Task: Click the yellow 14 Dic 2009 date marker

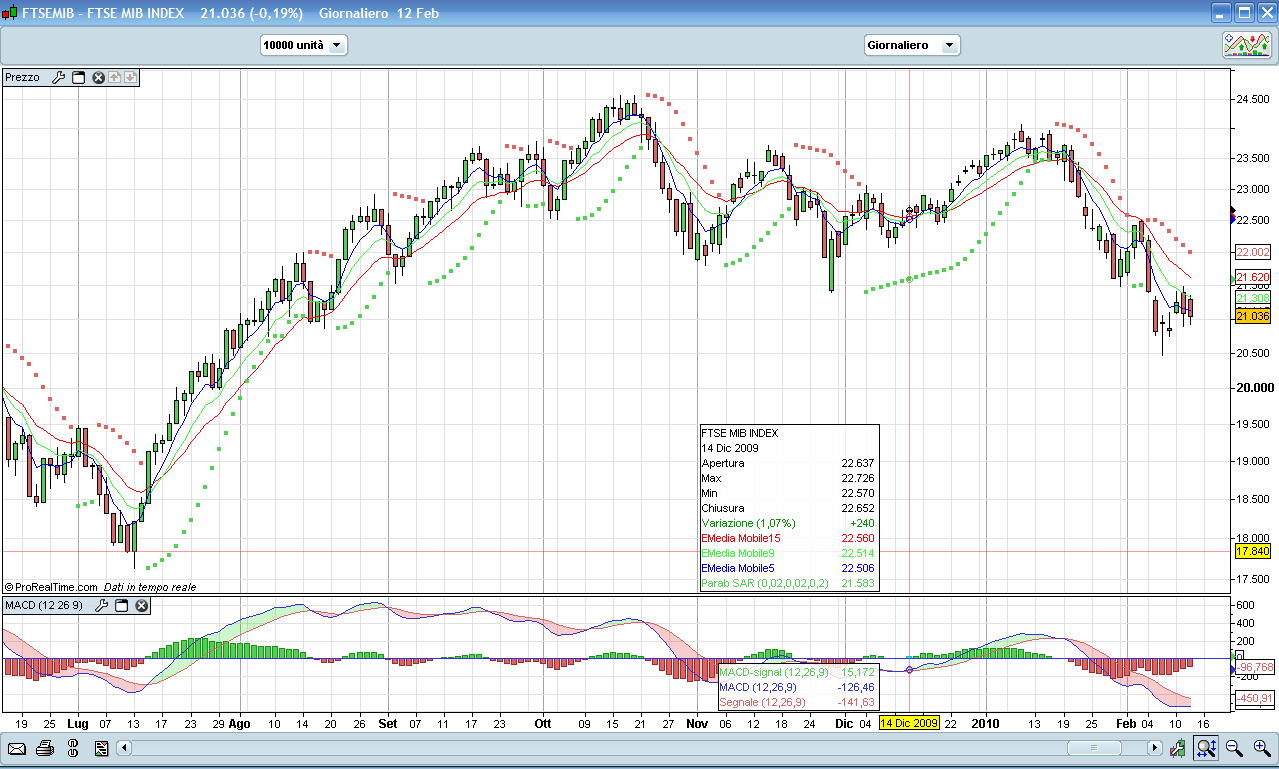Action: tap(909, 723)
